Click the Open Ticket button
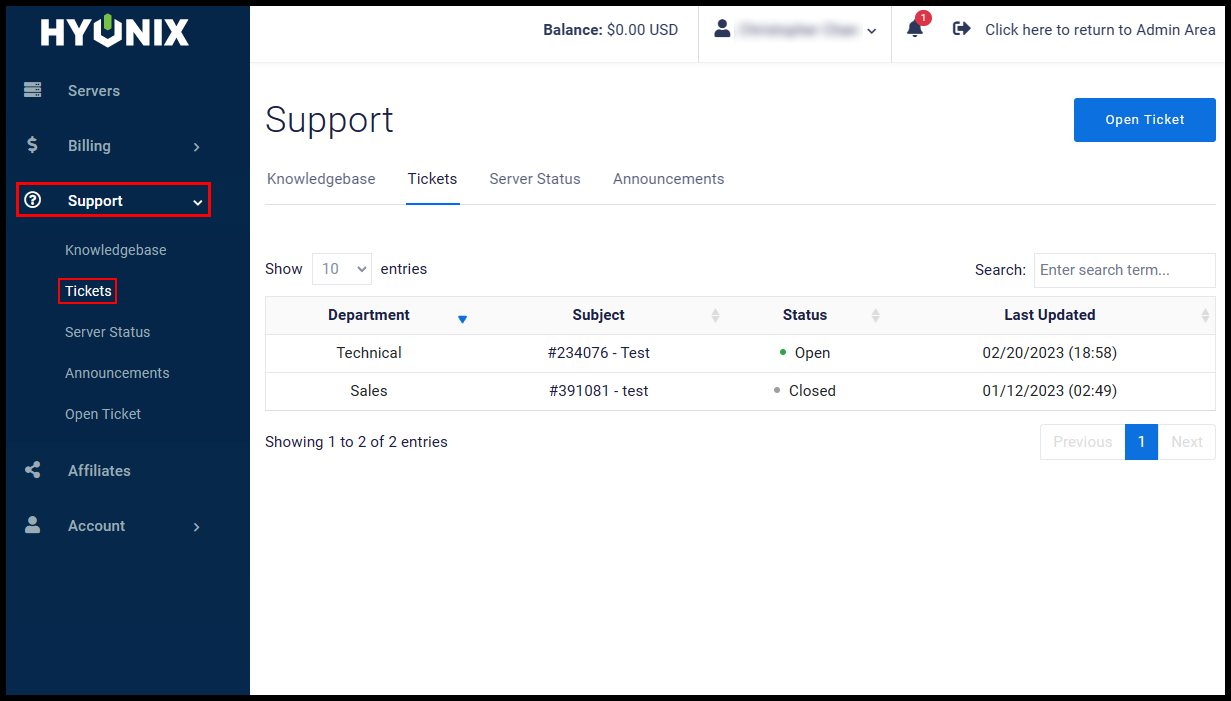 coord(1144,119)
